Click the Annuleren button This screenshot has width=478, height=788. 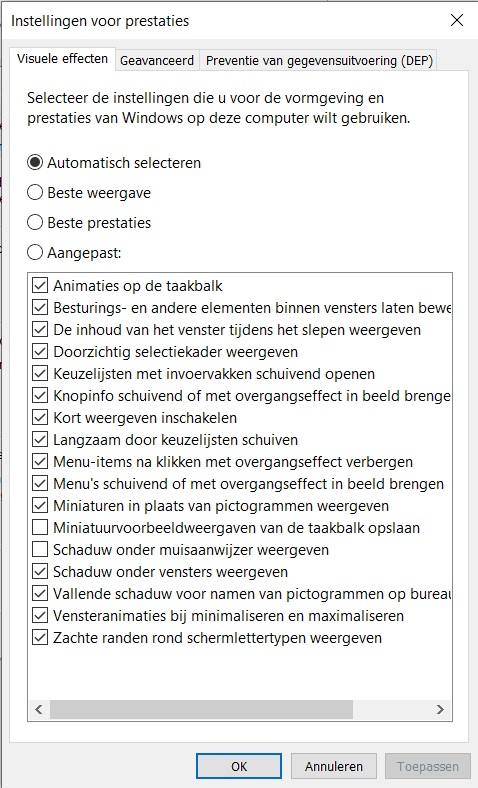334,766
